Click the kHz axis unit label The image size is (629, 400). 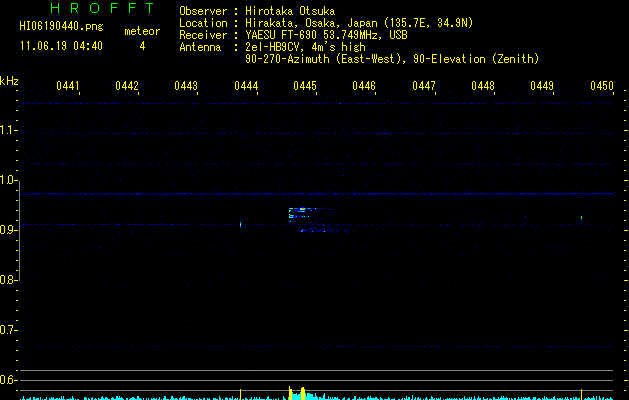coord(9,81)
